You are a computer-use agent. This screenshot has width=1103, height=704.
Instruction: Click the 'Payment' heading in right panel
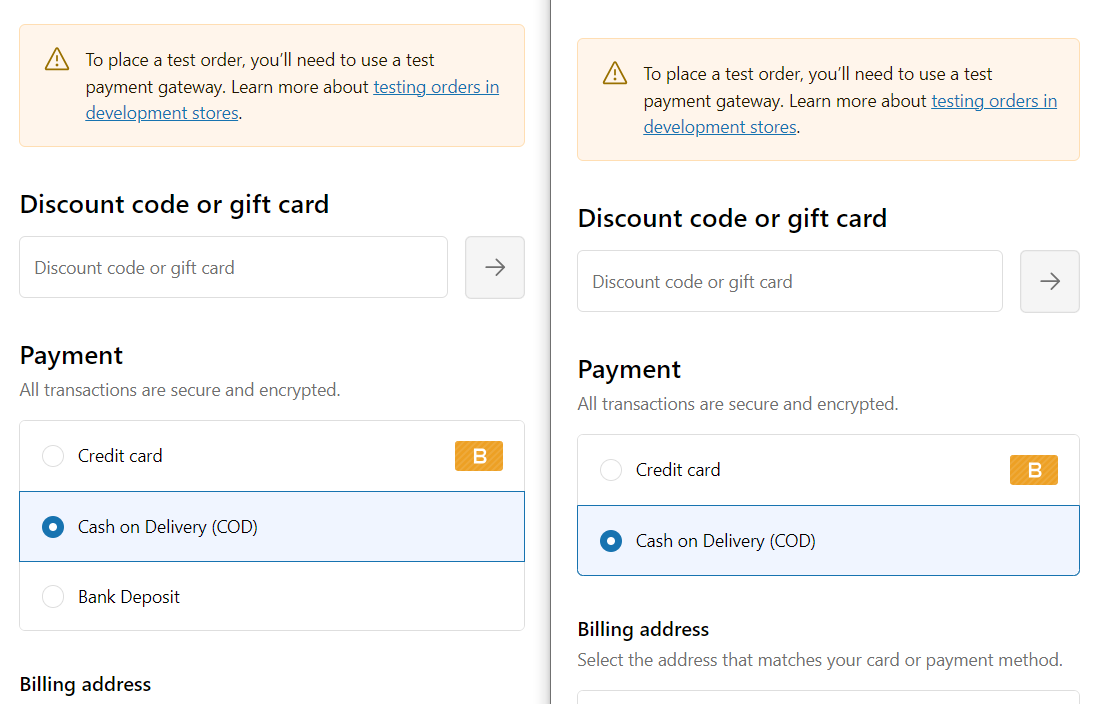point(629,369)
